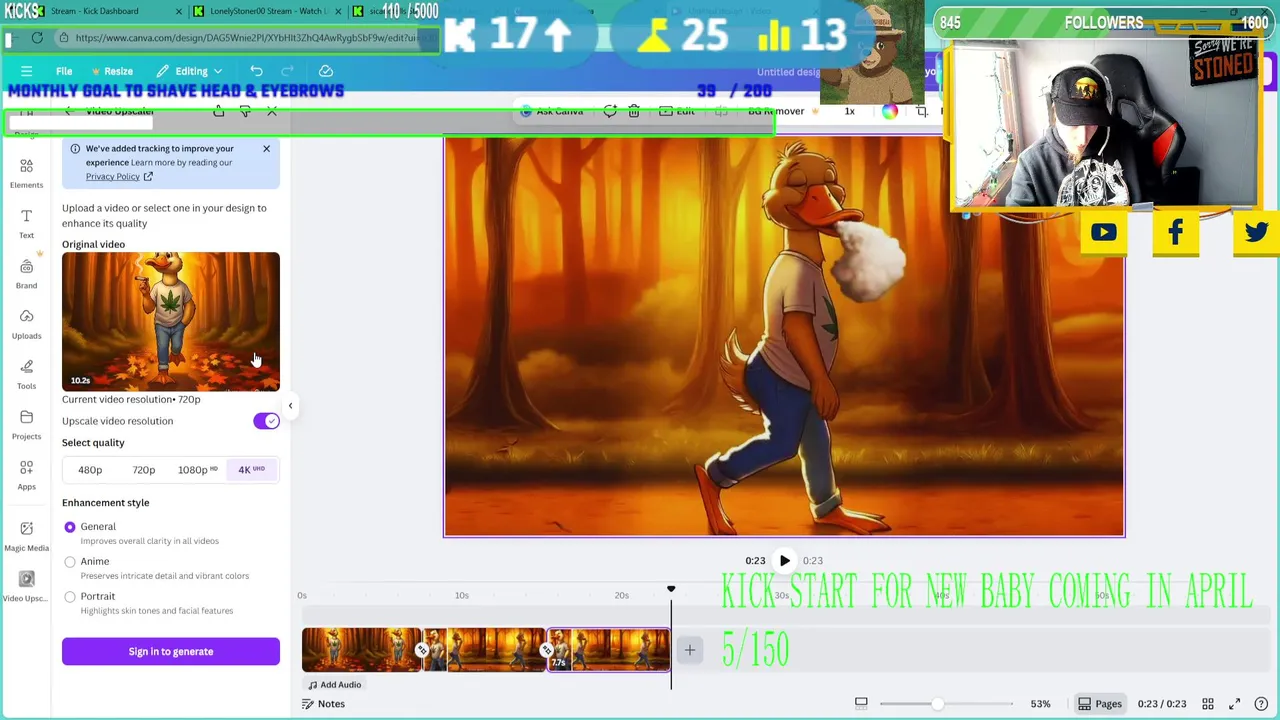The width and height of the screenshot is (1280, 720).
Task: Open Apps in sidebar
Action: point(26,474)
